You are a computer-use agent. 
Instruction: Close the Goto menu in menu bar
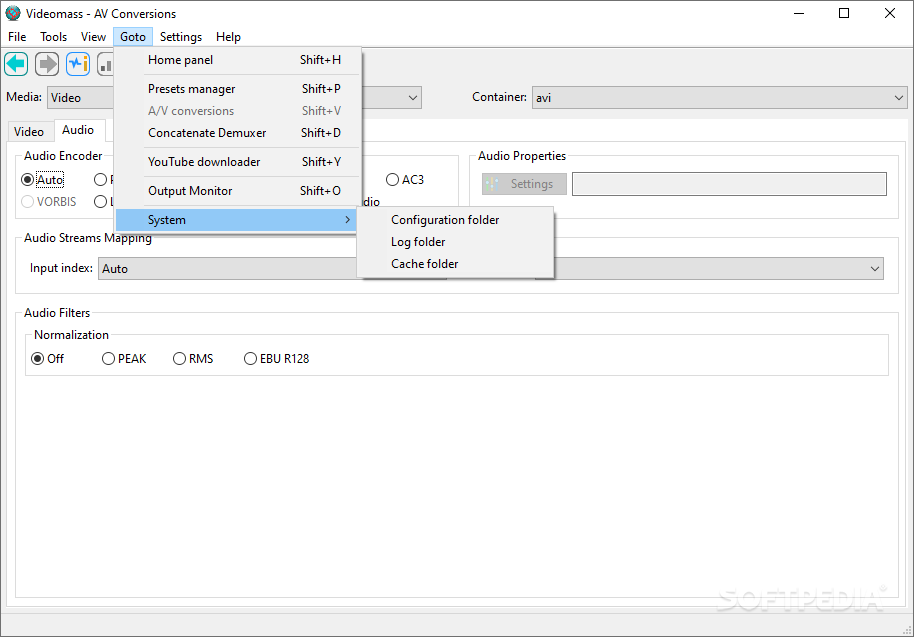(x=133, y=37)
